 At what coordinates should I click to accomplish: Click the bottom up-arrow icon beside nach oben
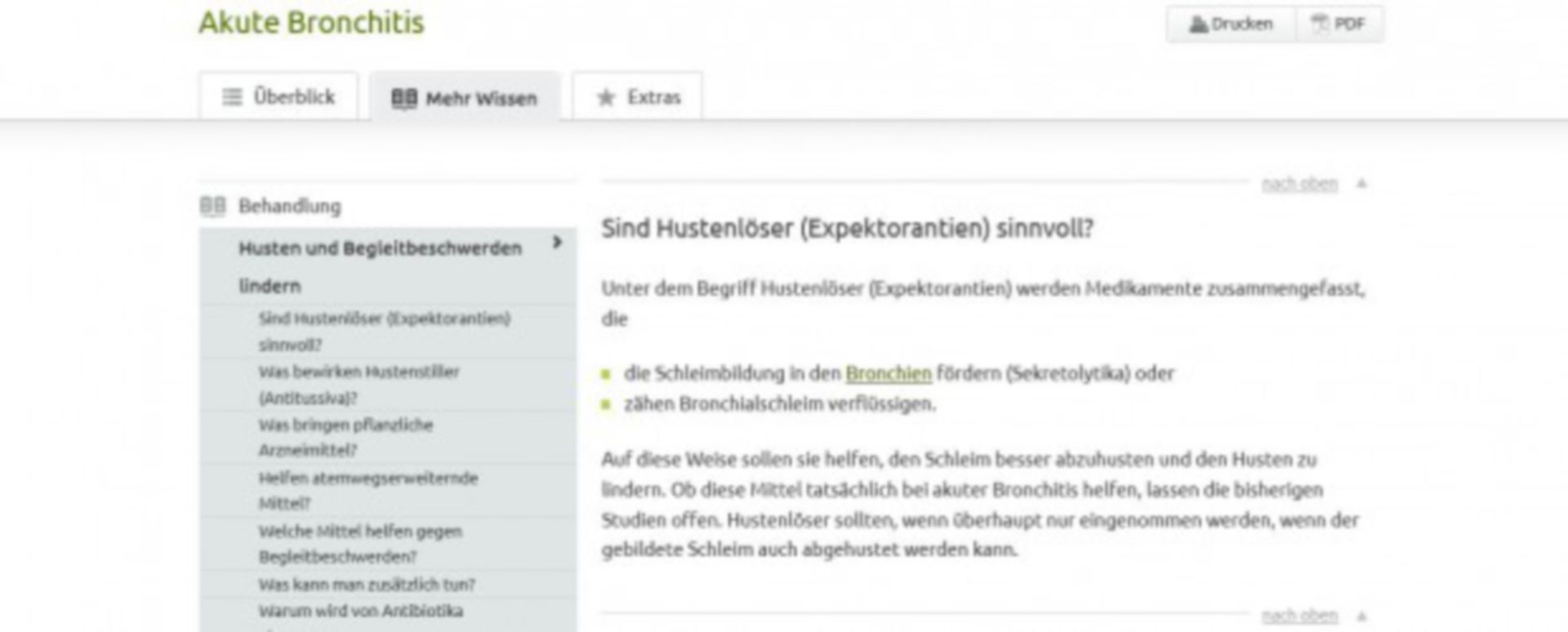tap(1361, 616)
